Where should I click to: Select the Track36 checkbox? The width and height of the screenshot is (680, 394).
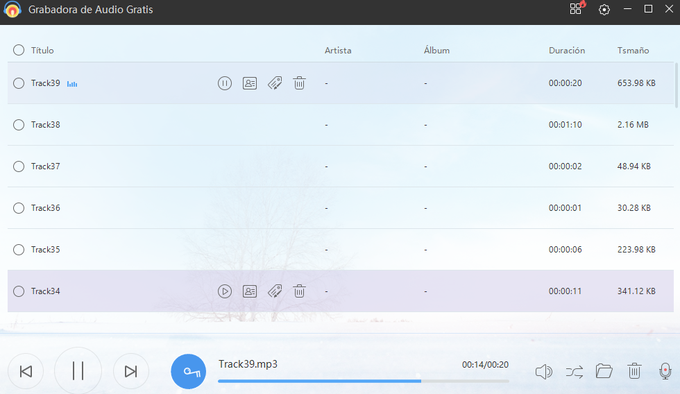point(19,208)
